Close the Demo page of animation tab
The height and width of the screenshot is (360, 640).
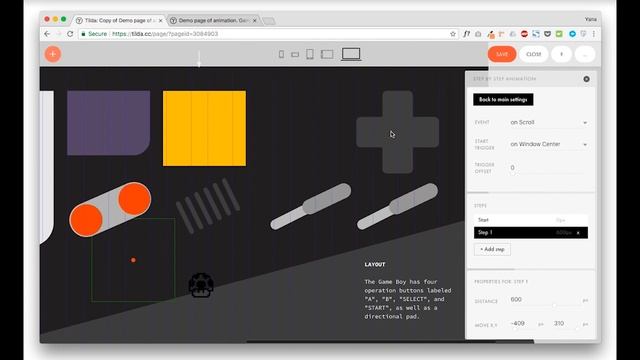(255, 20)
